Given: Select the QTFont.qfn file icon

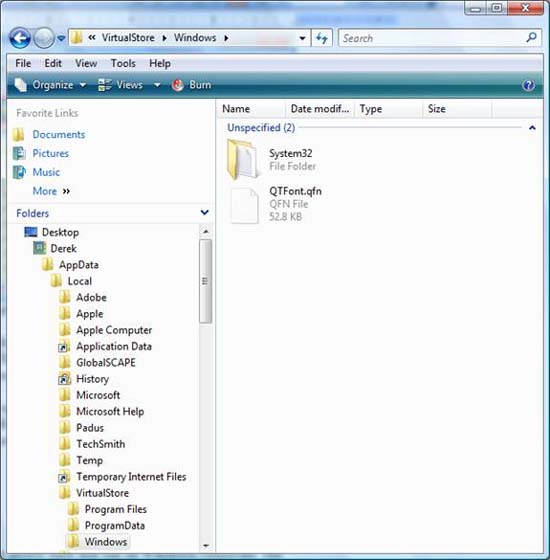Looking at the screenshot, I should (x=244, y=205).
